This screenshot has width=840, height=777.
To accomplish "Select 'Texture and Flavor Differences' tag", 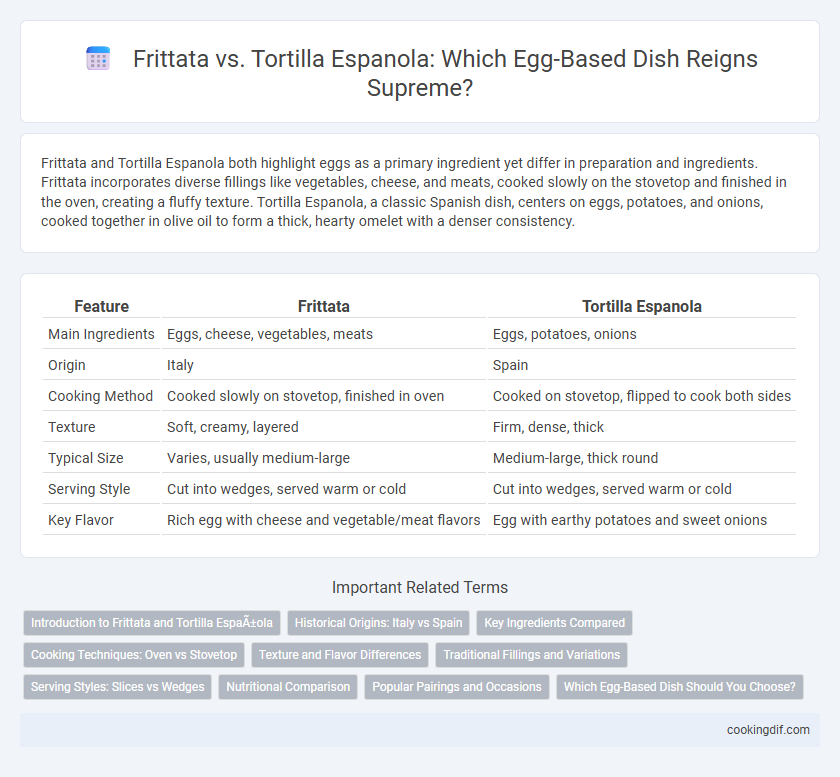I will coord(340,655).
